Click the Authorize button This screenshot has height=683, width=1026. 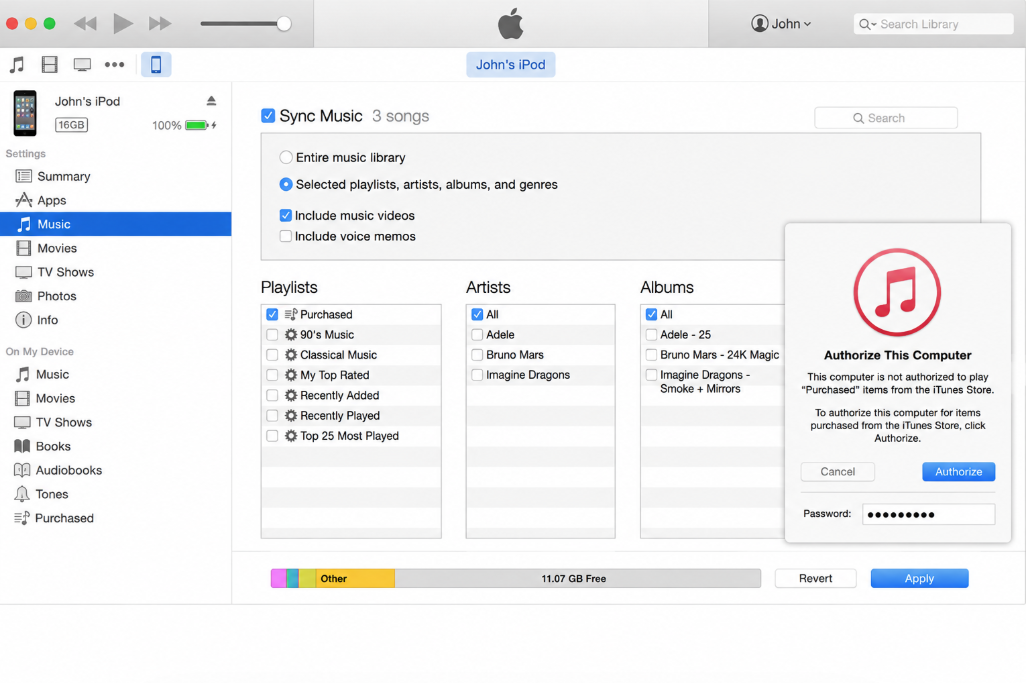point(959,472)
